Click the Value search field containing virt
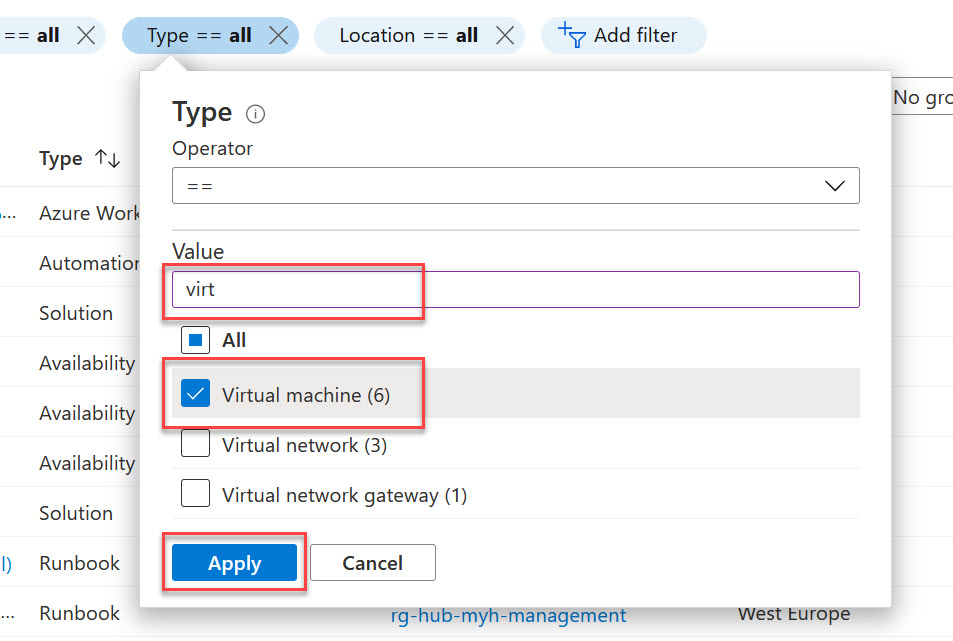This screenshot has height=641, width=953. tap(515, 290)
